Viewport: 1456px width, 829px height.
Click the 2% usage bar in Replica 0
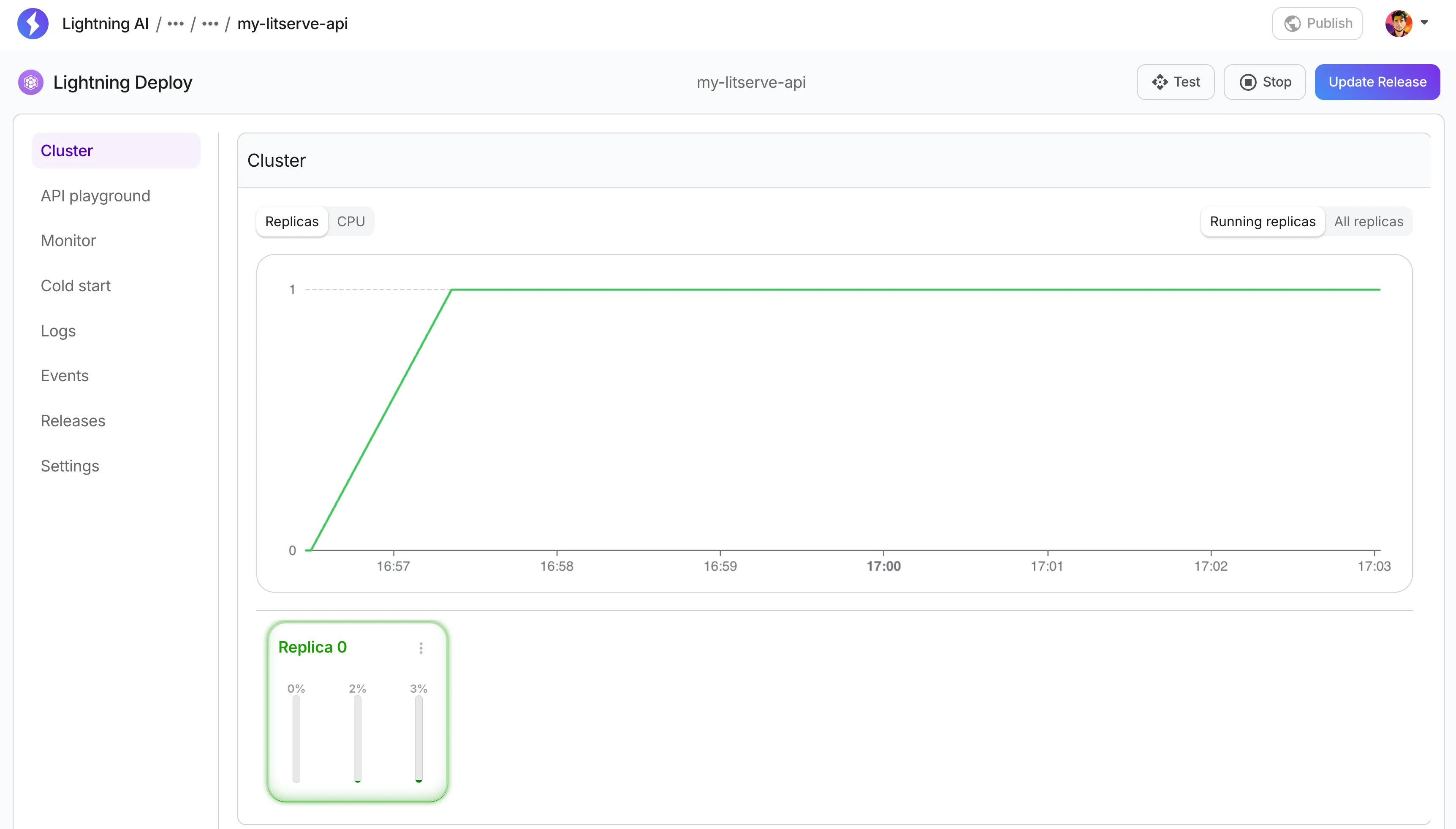[x=358, y=739]
